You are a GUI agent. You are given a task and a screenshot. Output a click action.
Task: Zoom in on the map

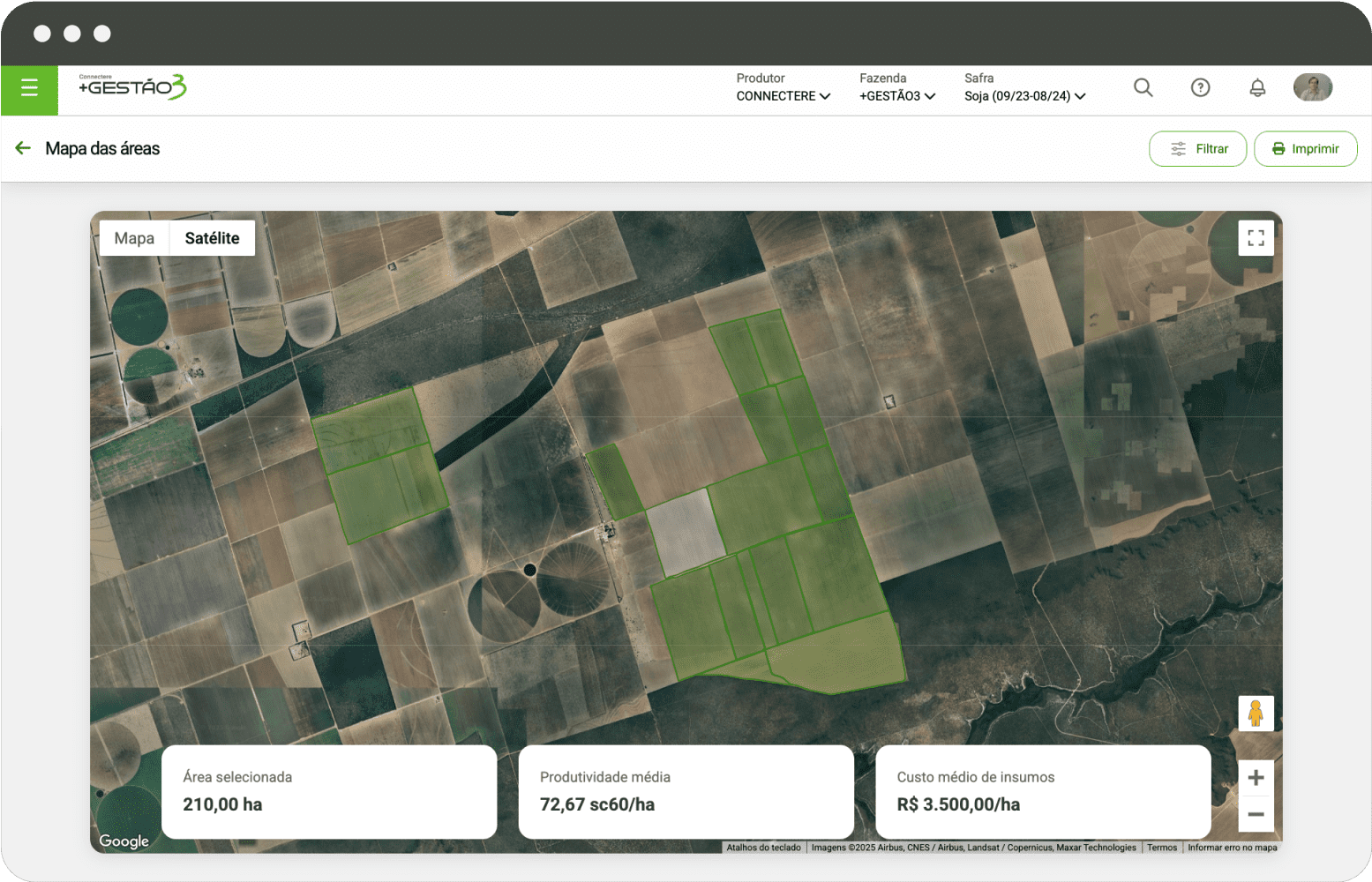(x=1256, y=778)
